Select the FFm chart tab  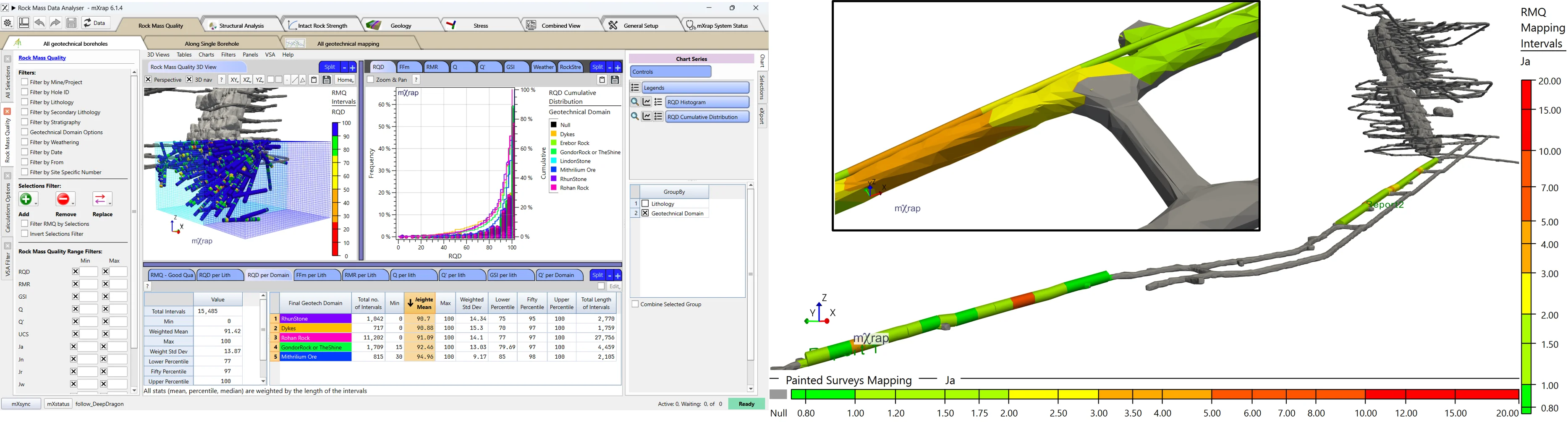[x=410, y=68]
